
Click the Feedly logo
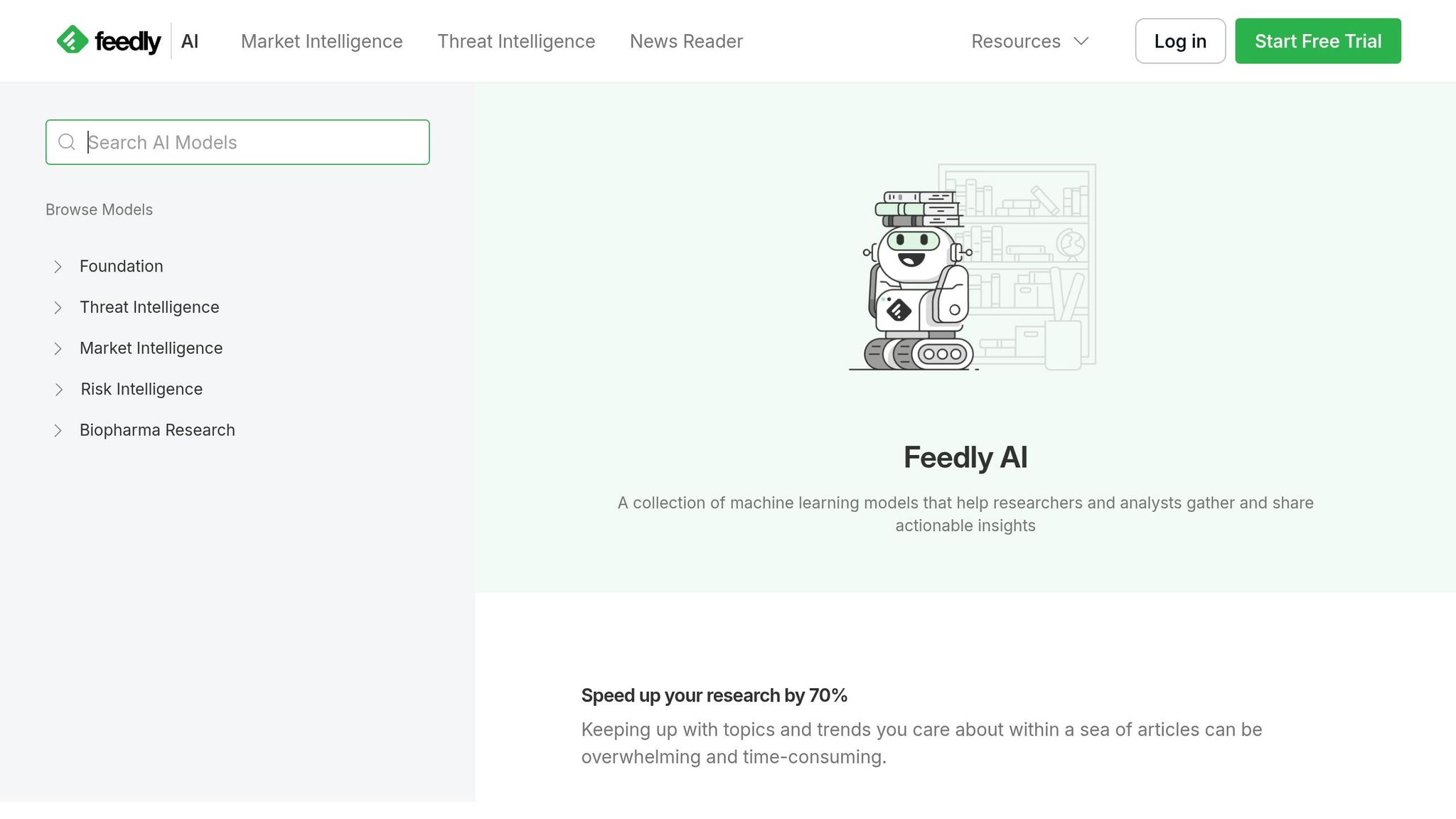[x=108, y=41]
